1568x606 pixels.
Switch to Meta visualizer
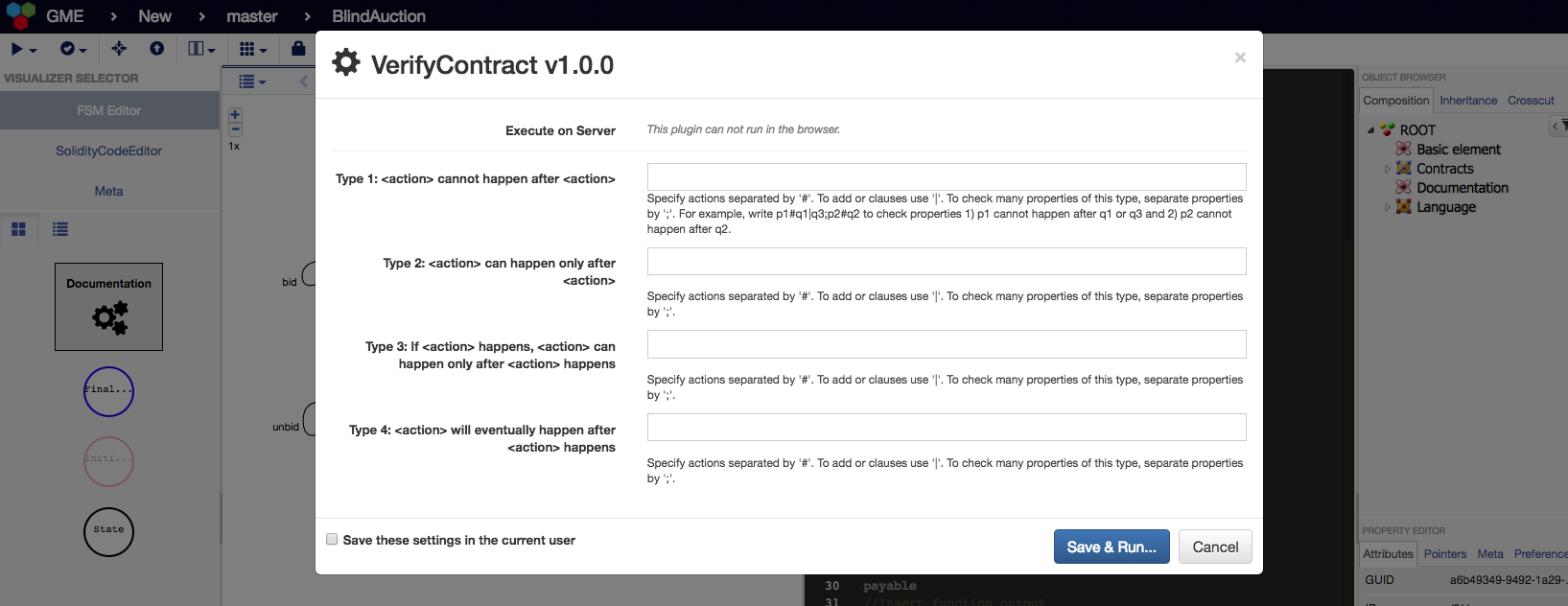pos(108,191)
